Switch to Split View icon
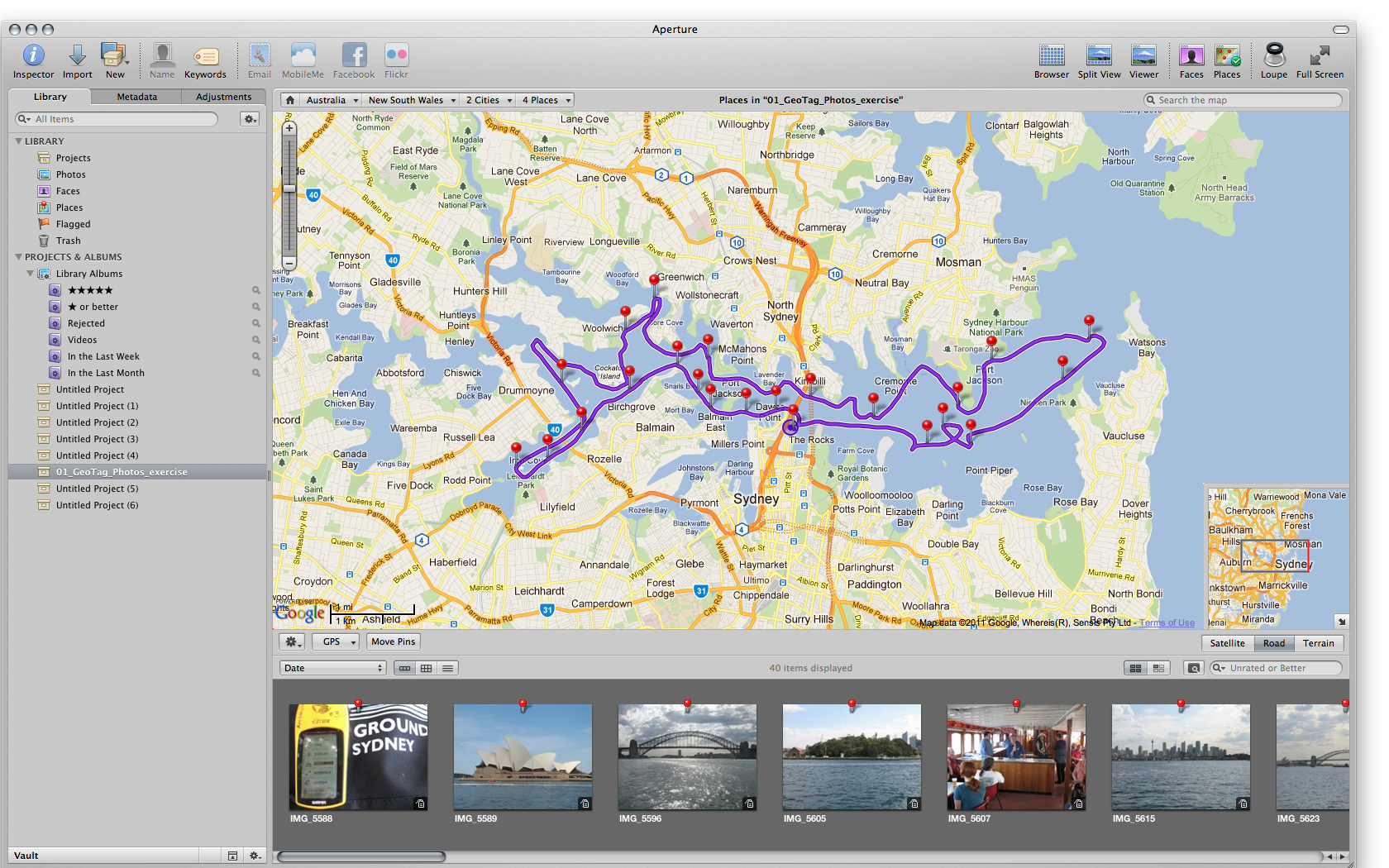 point(1099,55)
